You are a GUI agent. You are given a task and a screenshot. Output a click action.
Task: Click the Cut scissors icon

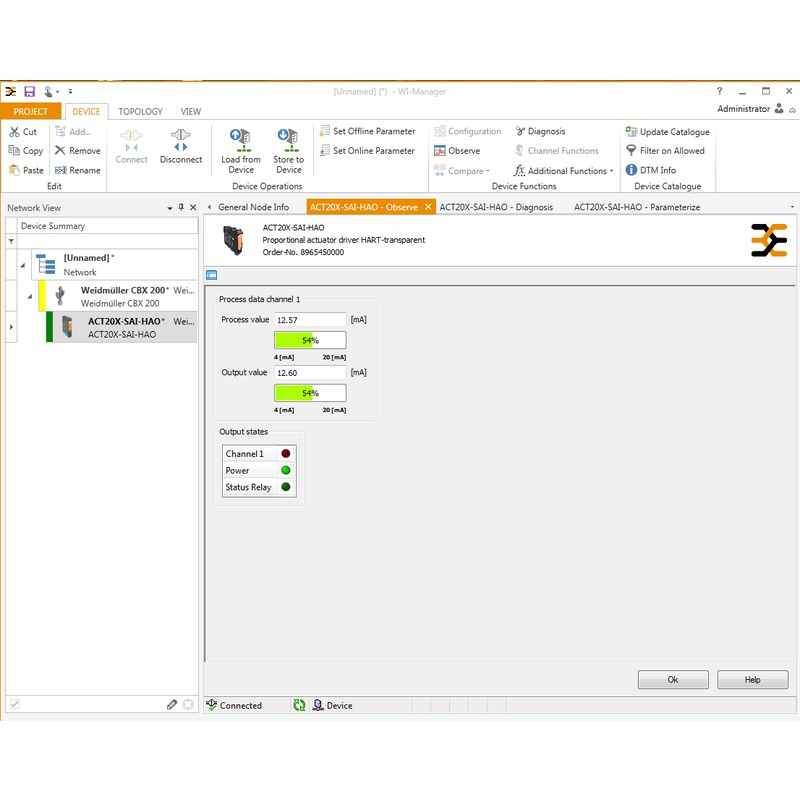point(14,132)
